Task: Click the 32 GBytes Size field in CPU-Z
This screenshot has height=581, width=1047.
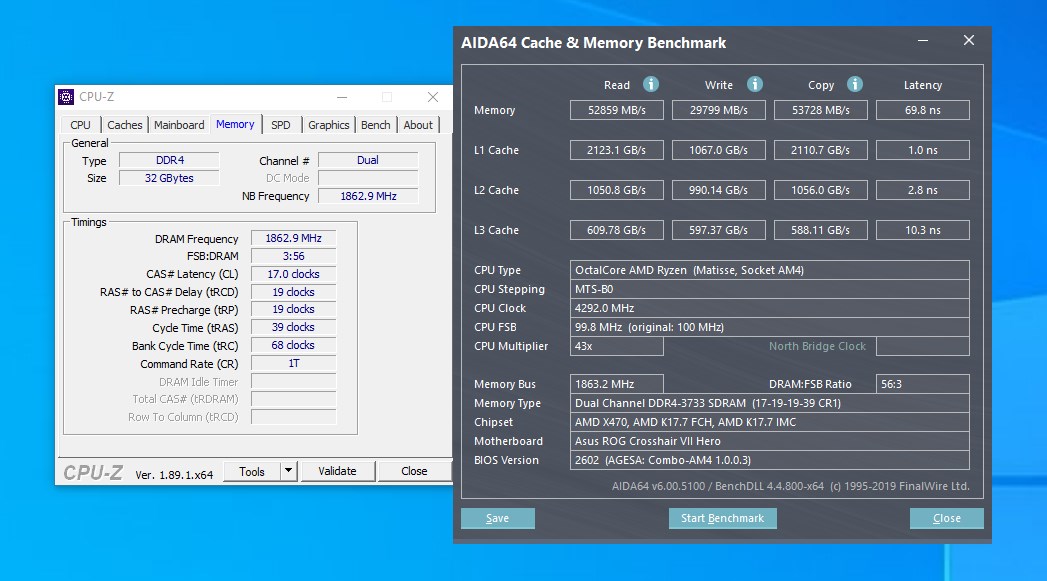Action: click(169, 178)
